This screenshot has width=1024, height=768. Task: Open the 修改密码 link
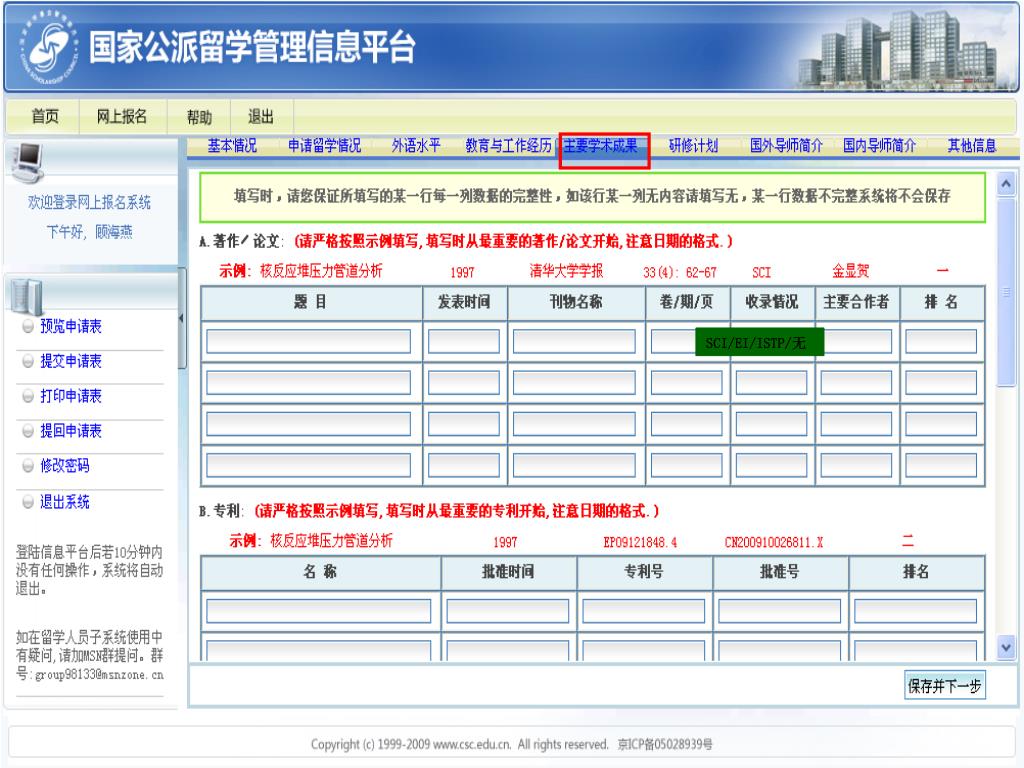tap(65, 466)
